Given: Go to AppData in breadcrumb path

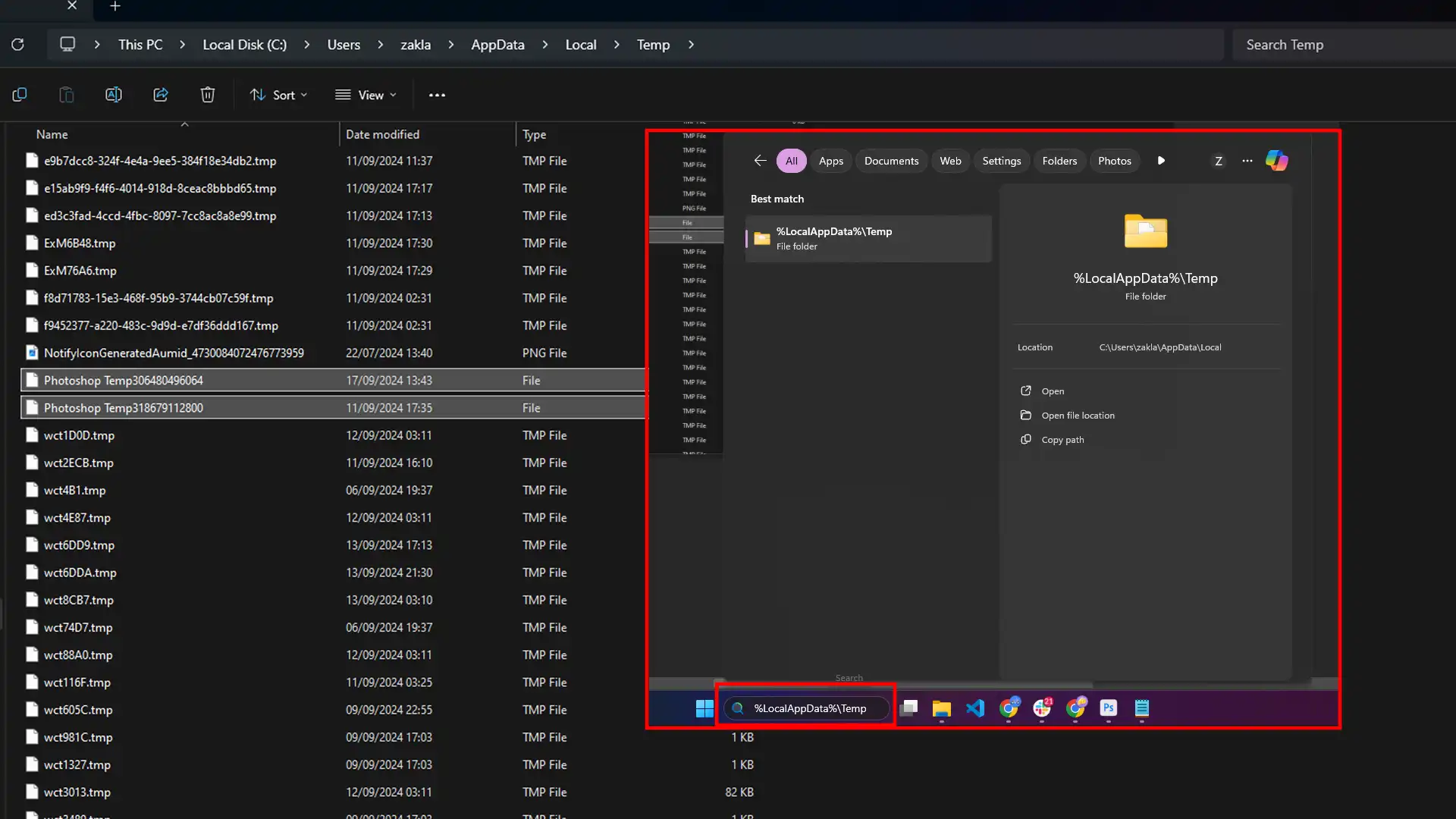Looking at the screenshot, I should point(497,45).
